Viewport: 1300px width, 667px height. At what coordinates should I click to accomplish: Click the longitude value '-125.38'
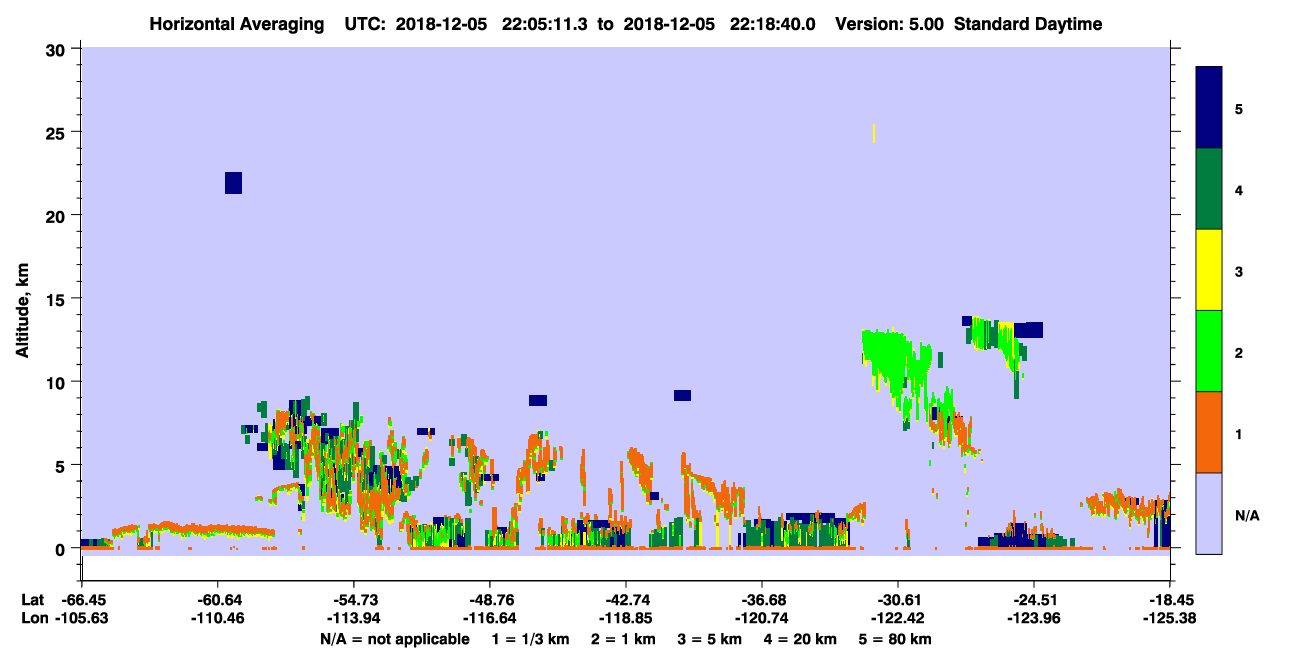click(1170, 618)
